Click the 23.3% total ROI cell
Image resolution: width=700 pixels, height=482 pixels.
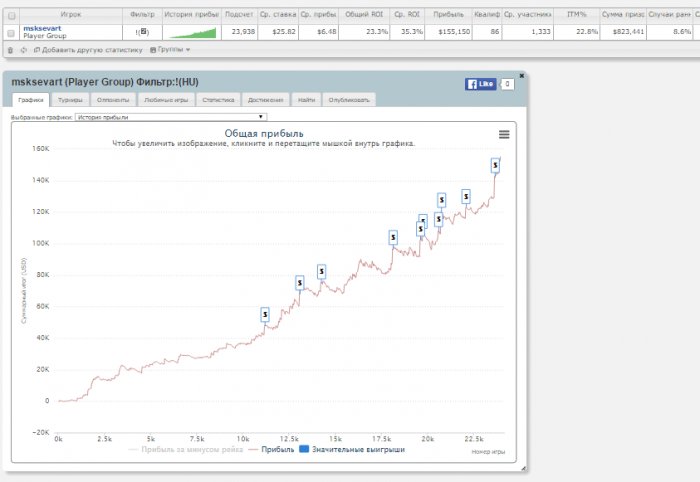(364, 32)
